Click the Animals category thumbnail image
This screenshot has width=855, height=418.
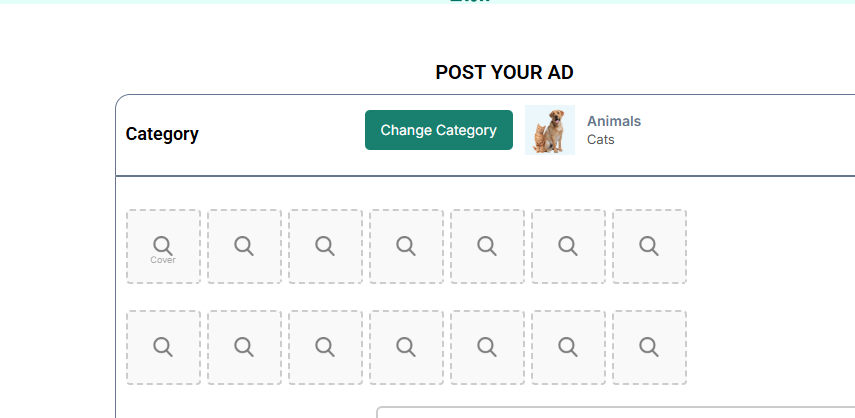tap(550, 130)
